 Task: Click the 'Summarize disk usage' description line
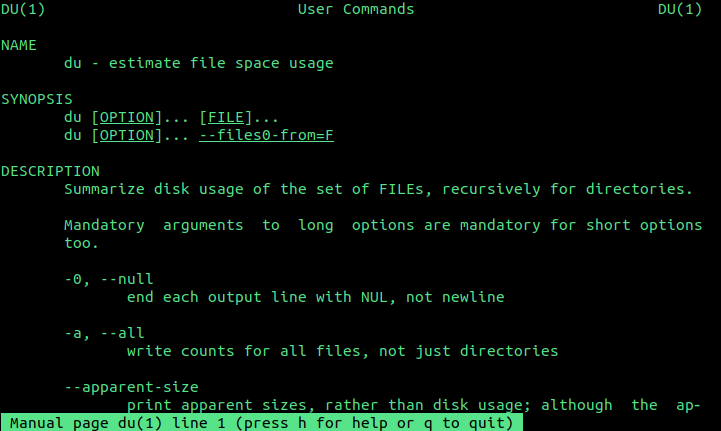[378, 189]
